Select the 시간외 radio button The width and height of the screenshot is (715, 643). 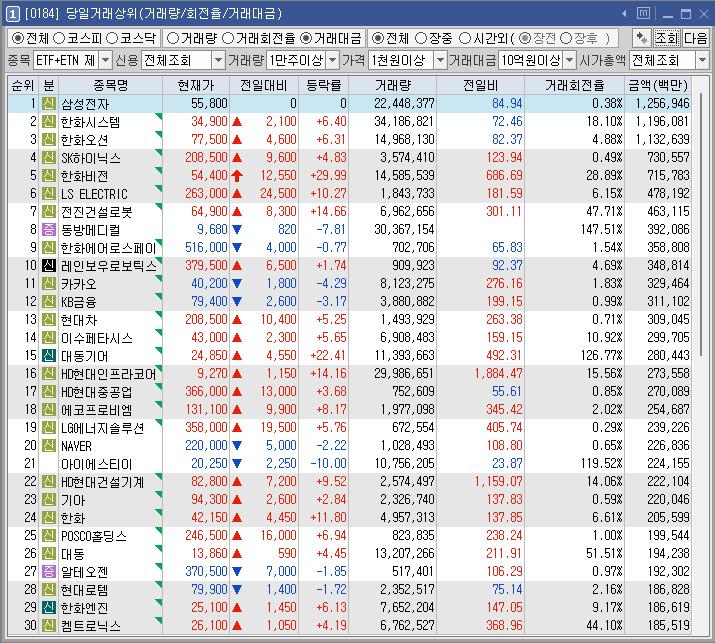[x=464, y=38]
